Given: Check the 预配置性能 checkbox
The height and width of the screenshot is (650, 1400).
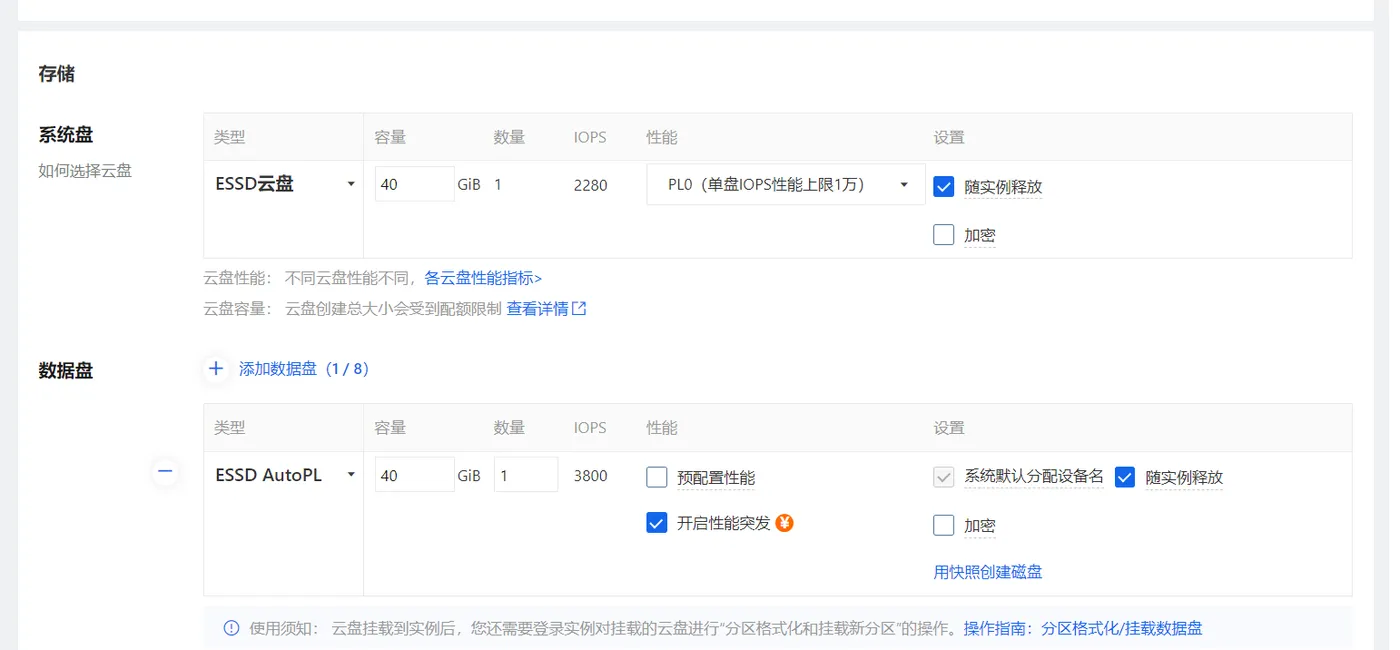Looking at the screenshot, I should 656,477.
